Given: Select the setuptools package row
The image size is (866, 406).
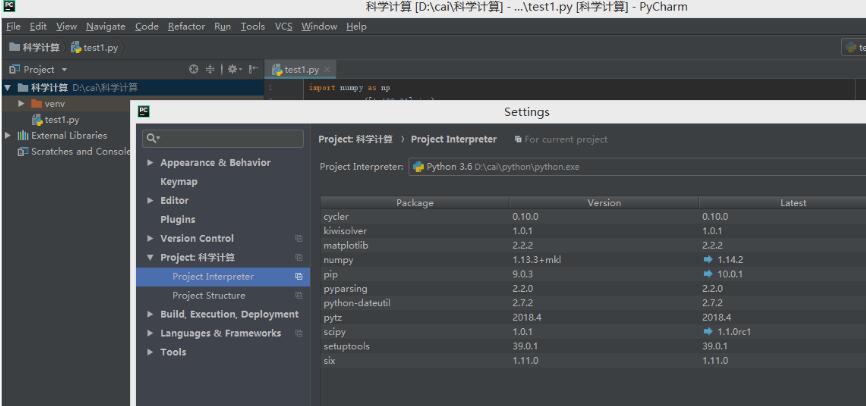Looking at the screenshot, I should pyautogui.click(x=593, y=346).
